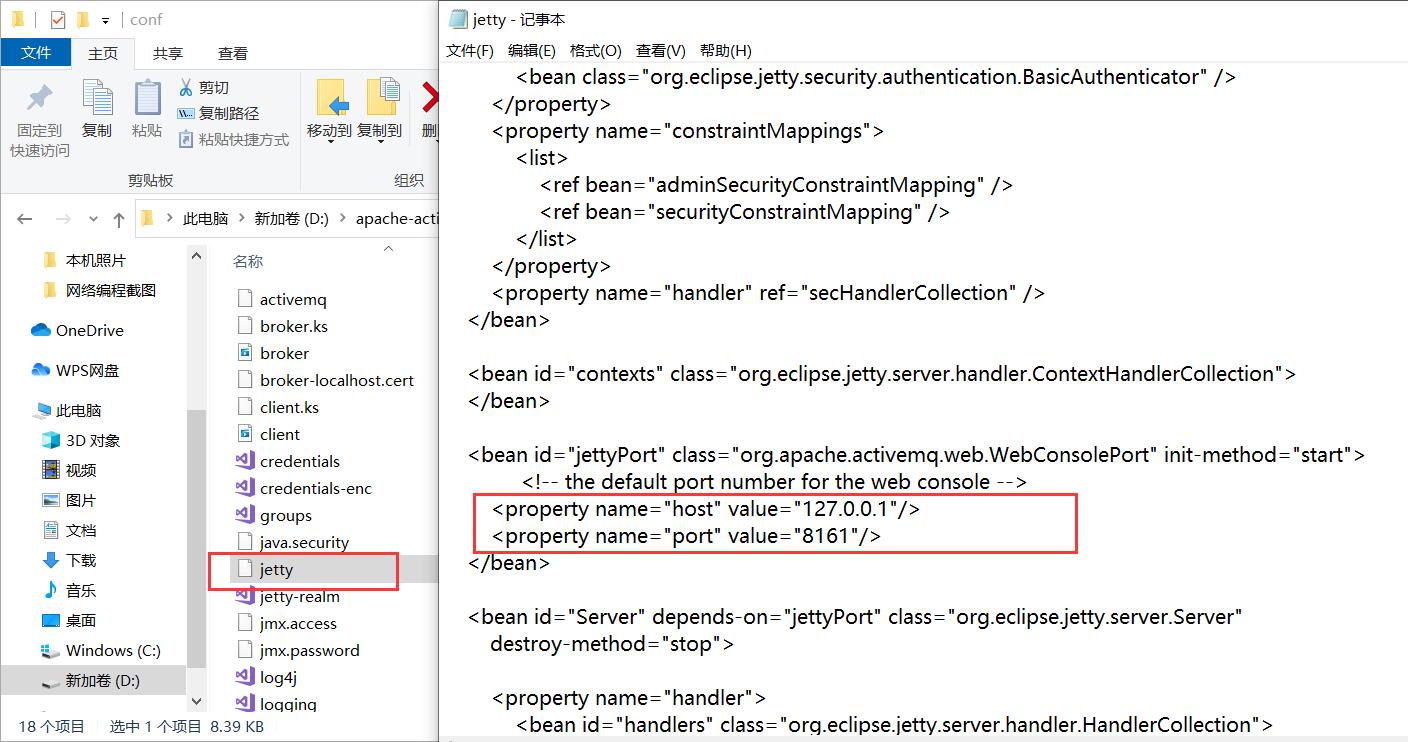Select Windows (C:) drive
1408x742 pixels.
tap(101, 650)
